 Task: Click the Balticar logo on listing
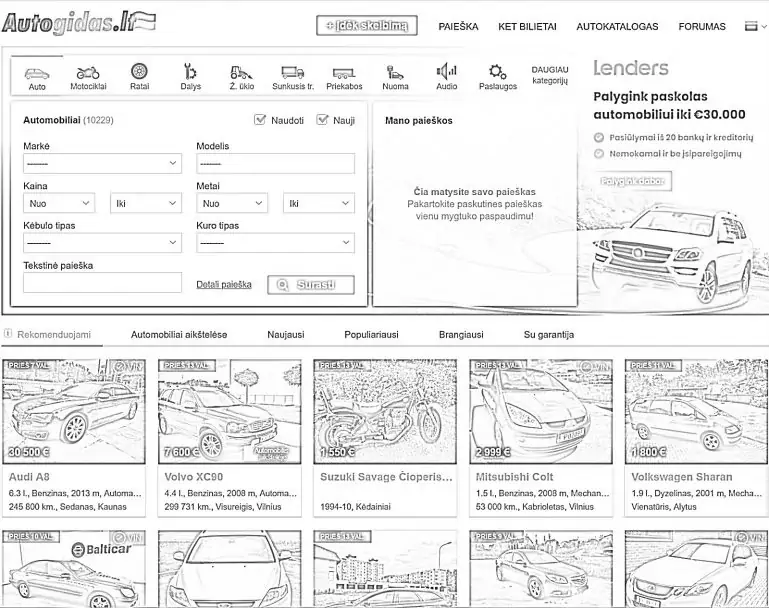click(101, 549)
